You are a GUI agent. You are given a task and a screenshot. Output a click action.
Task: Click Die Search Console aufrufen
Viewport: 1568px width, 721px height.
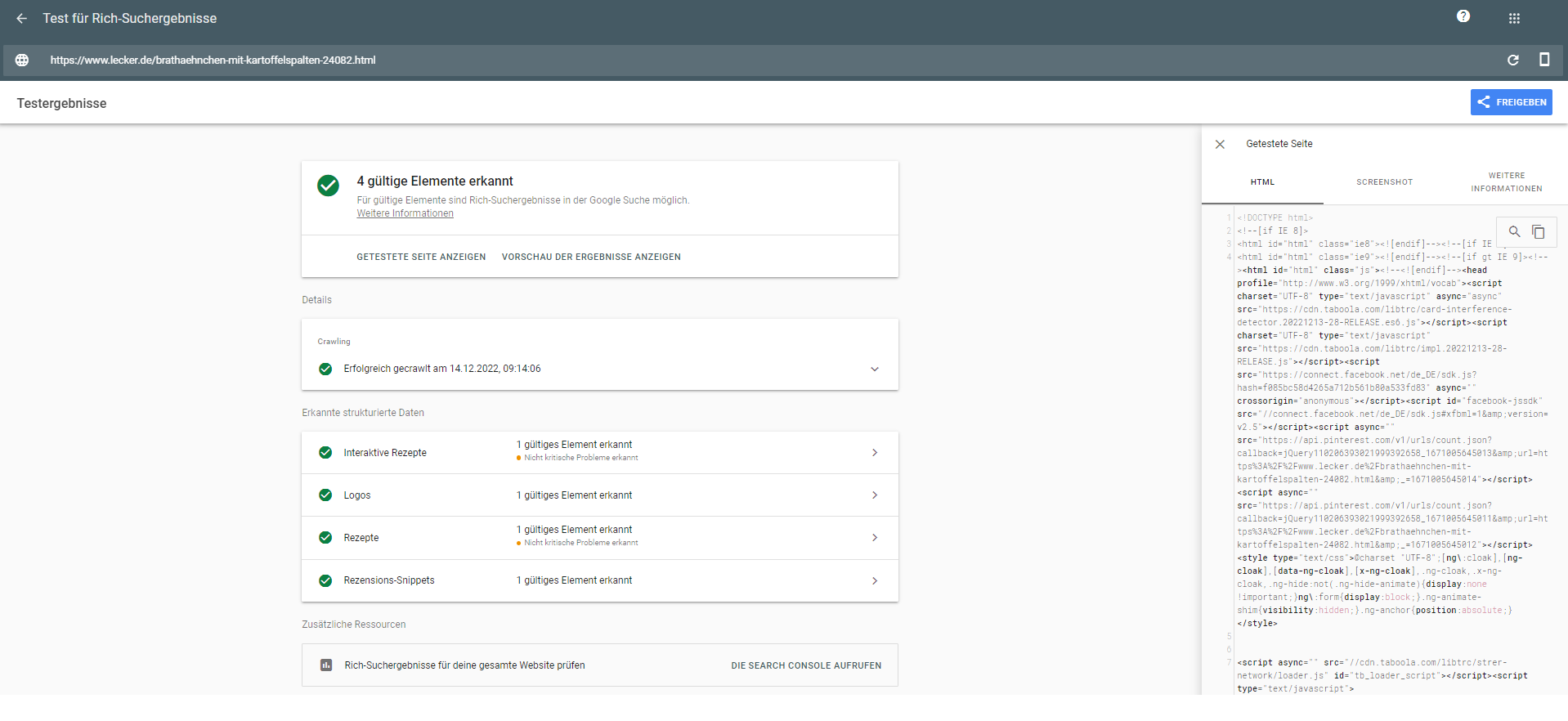pos(805,665)
